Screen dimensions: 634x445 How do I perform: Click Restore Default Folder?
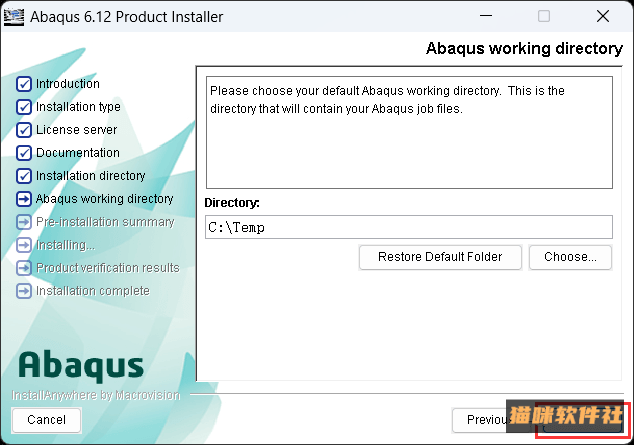click(440, 257)
